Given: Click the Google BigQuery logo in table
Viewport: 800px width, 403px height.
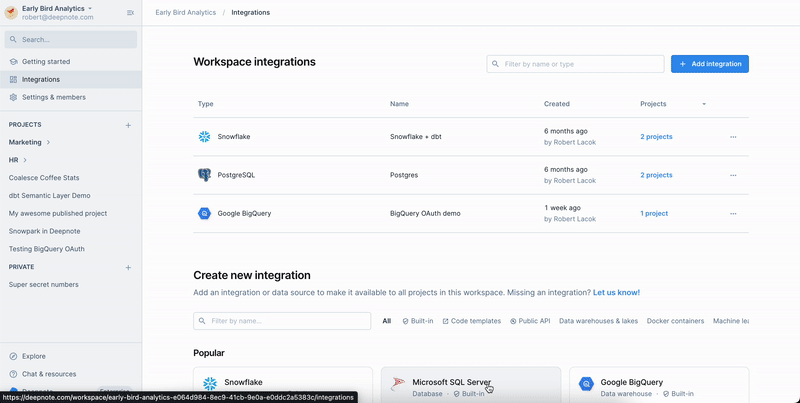Looking at the screenshot, I should [204, 214].
